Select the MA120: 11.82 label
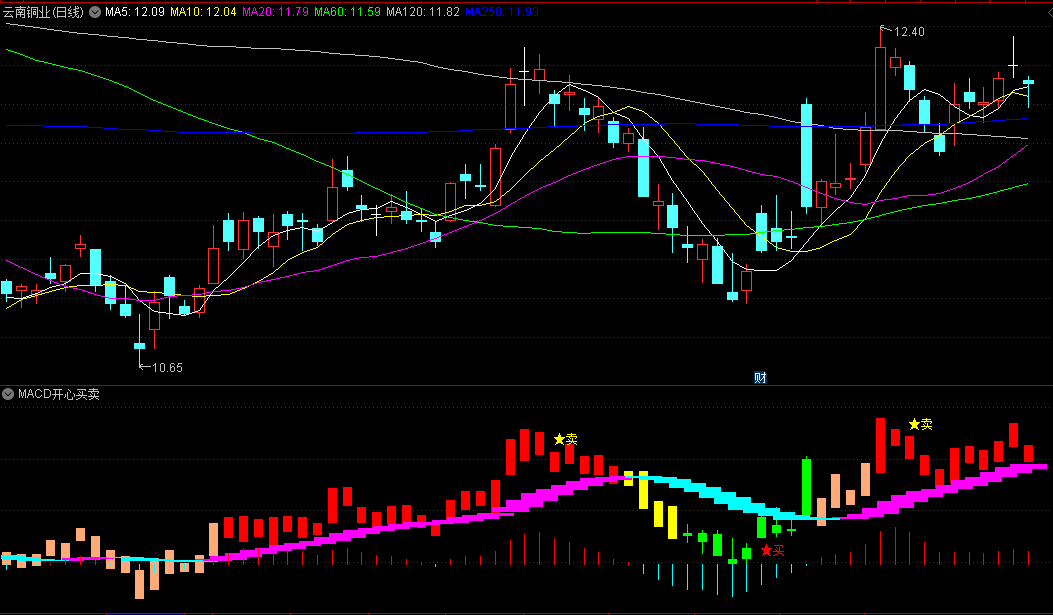Screen dimensions: 1053x615 [423, 12]
